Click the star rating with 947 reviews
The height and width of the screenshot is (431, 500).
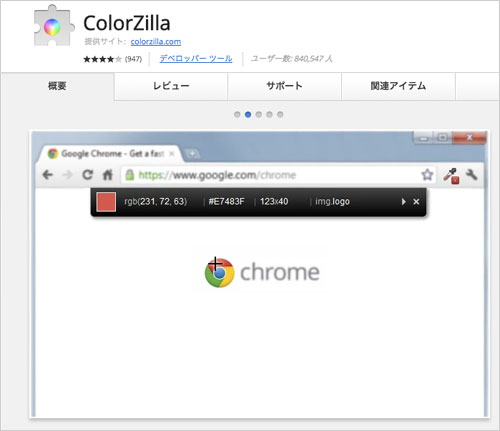[112, 59]
